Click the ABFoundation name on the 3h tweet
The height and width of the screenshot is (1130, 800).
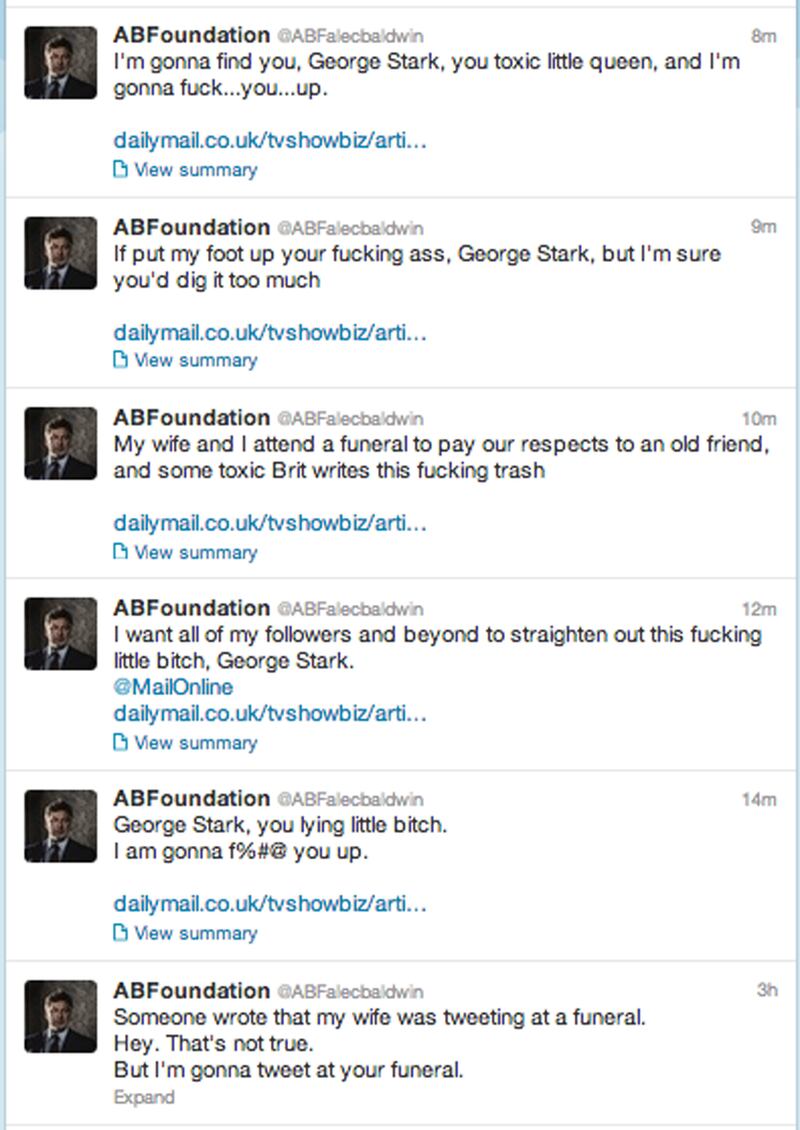tap(192, 990)
